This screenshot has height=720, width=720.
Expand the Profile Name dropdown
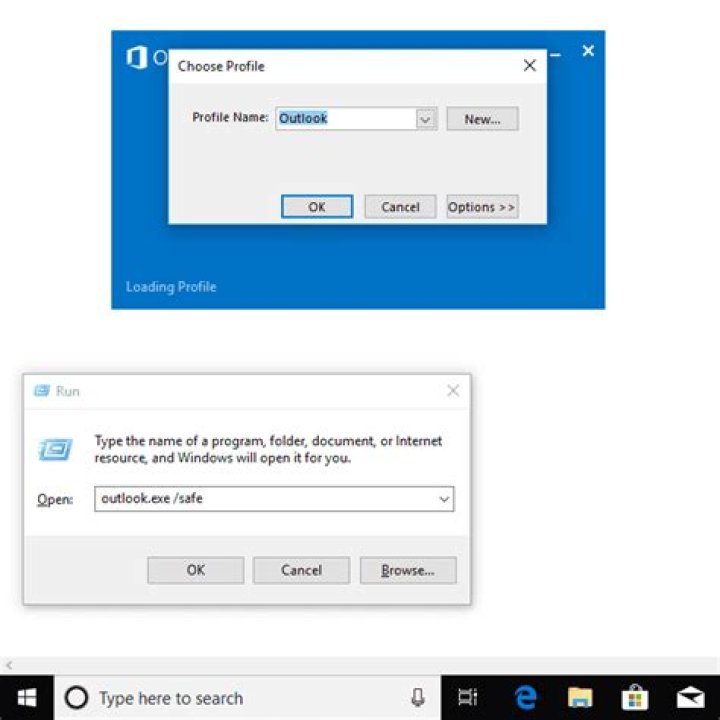tap(426, 119)
